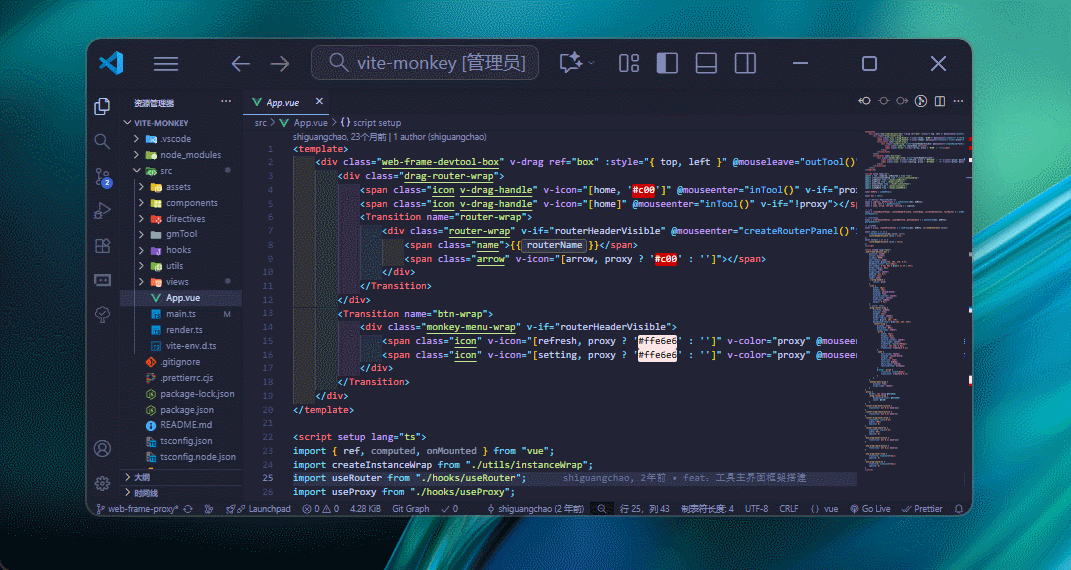Toggle the secondary side bar

(x=745, y=63)
